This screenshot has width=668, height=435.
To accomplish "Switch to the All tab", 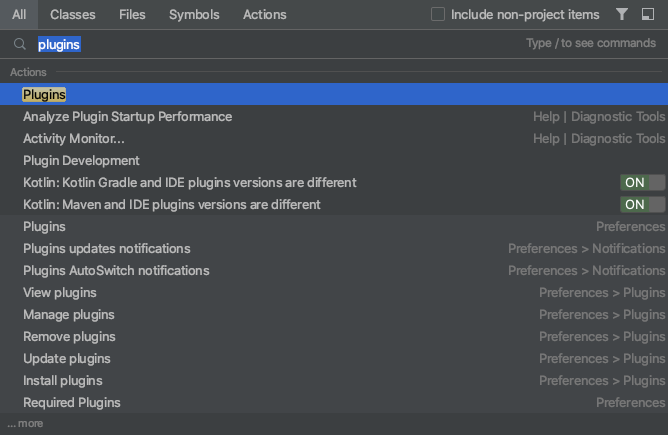I will pos(19,15).
